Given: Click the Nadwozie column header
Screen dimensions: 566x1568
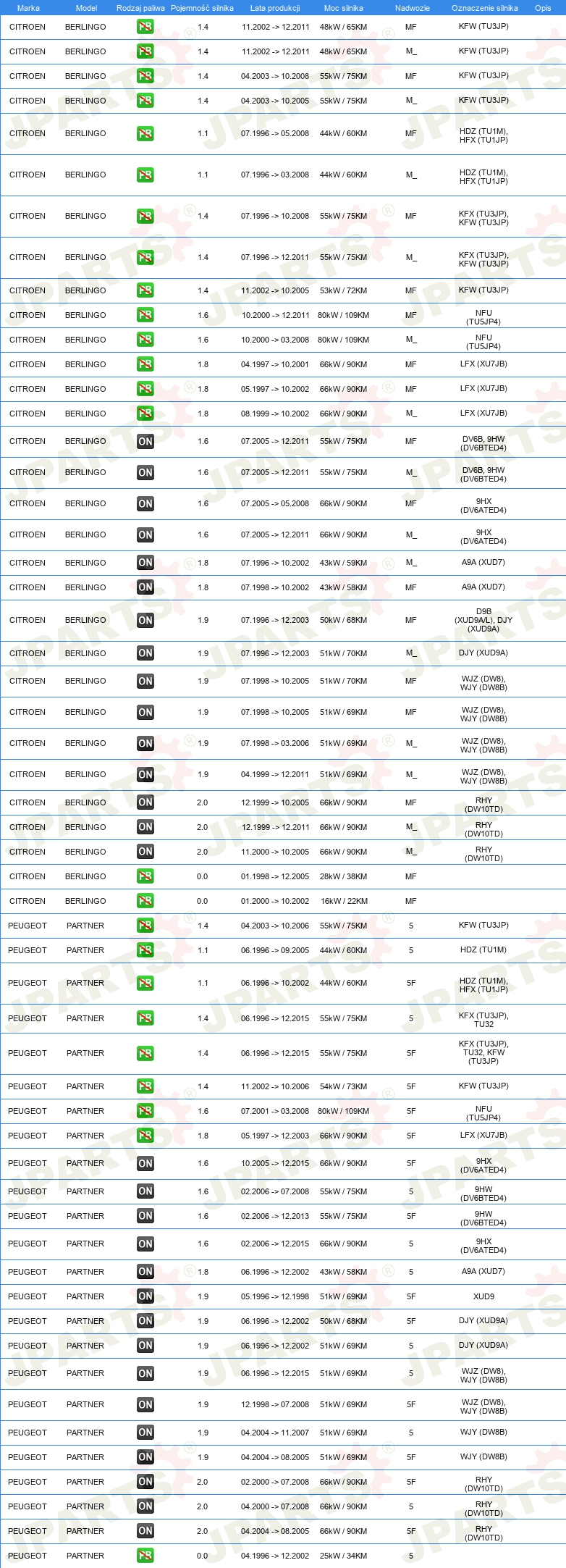Looking at the screenshot, I should (x=413, y=8).
